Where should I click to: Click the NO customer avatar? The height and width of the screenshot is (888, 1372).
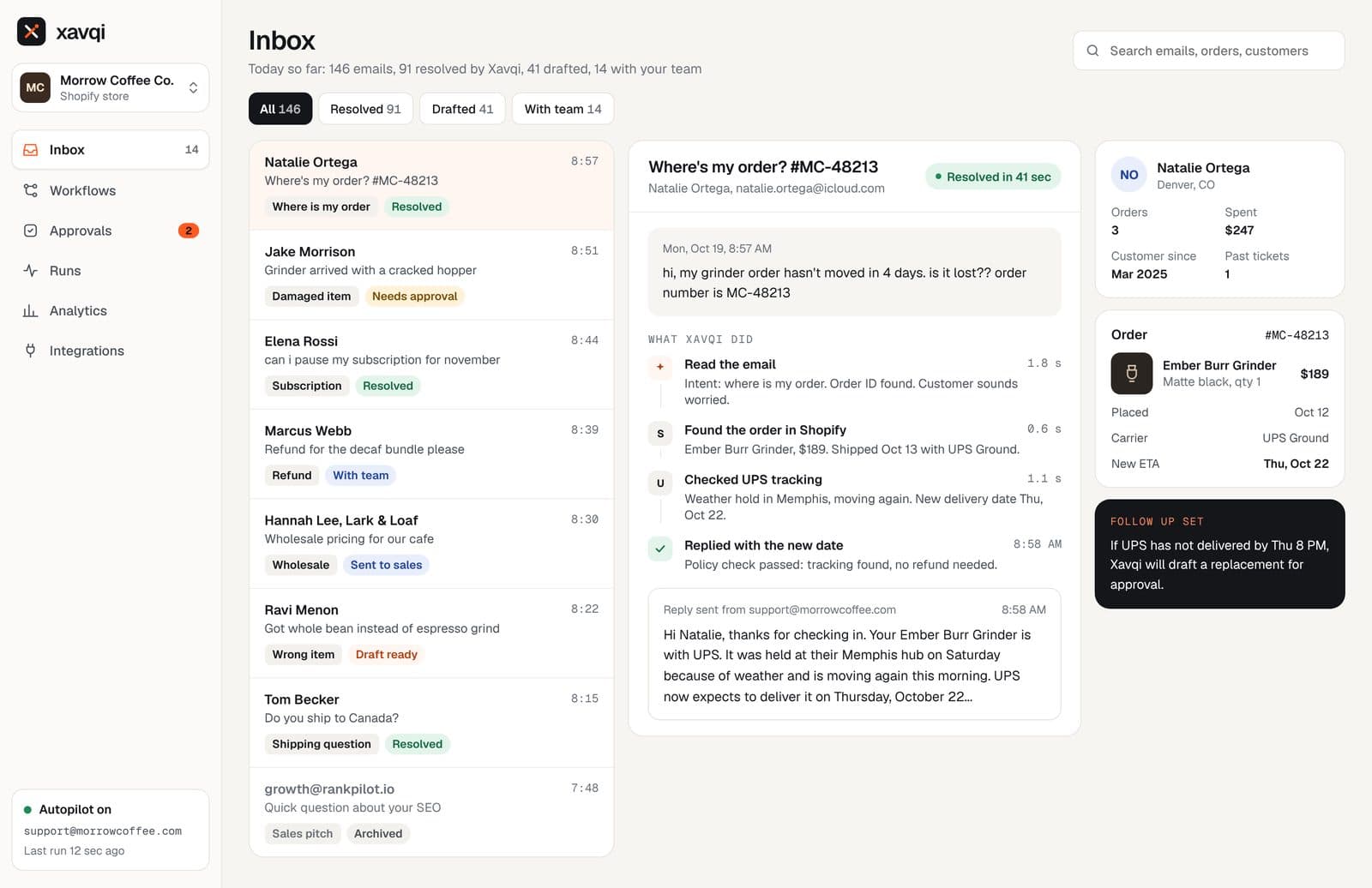(1129, 175)
